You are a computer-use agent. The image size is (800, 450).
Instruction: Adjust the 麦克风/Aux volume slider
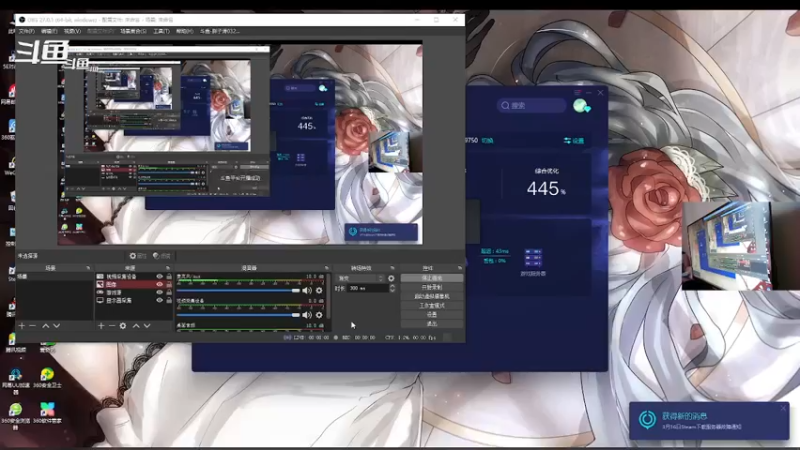[238, 290]
